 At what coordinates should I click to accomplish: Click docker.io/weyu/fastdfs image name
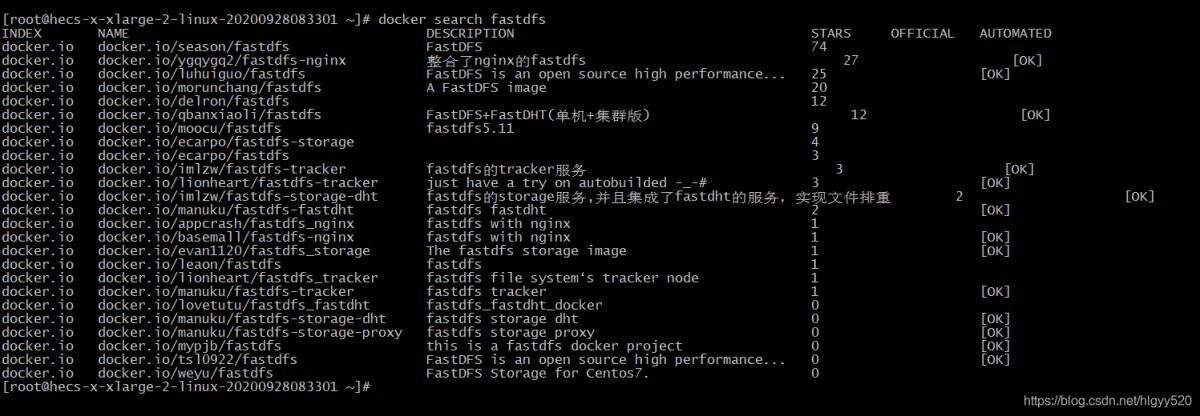[x=185, y=373]
